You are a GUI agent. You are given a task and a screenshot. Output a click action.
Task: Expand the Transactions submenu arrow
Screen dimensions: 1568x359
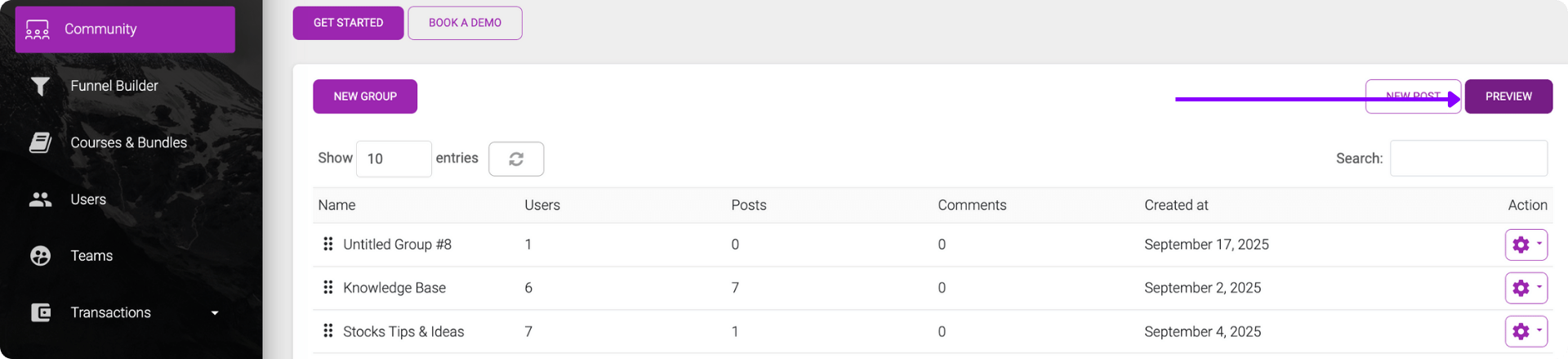click(x=215, y=313)
